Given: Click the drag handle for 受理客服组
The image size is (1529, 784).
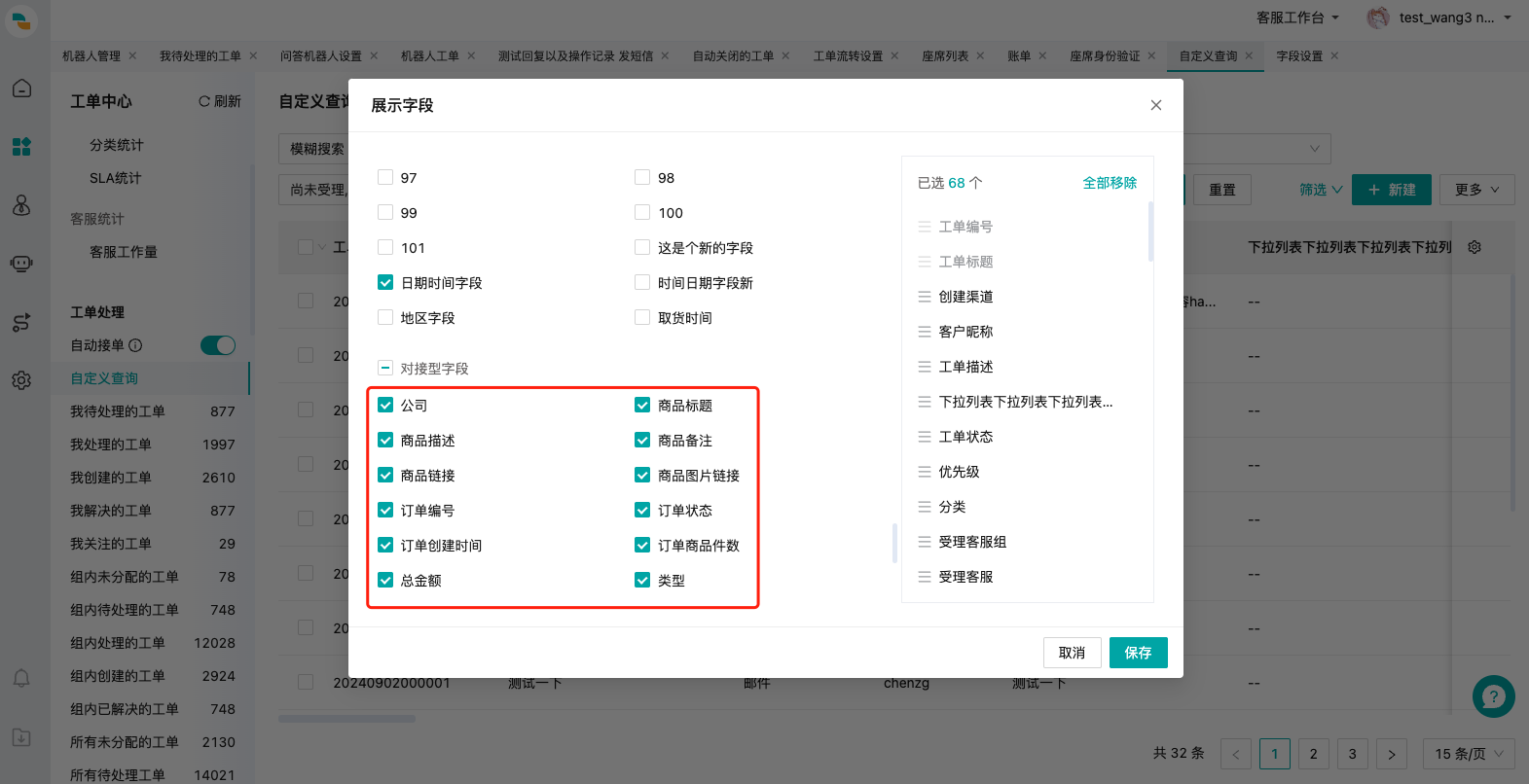Looking at the screenshot, I should point(925,542).
